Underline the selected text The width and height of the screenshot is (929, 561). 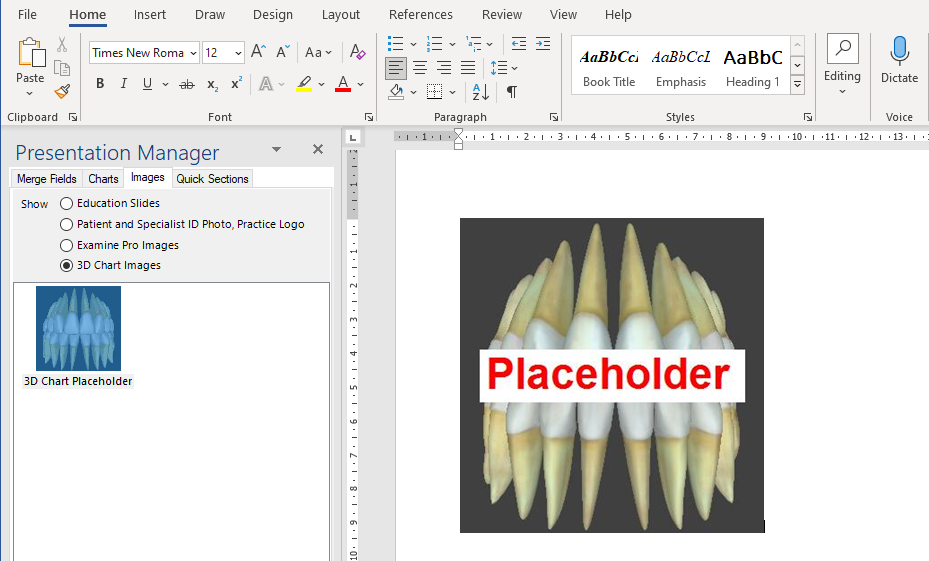[148, 84]
